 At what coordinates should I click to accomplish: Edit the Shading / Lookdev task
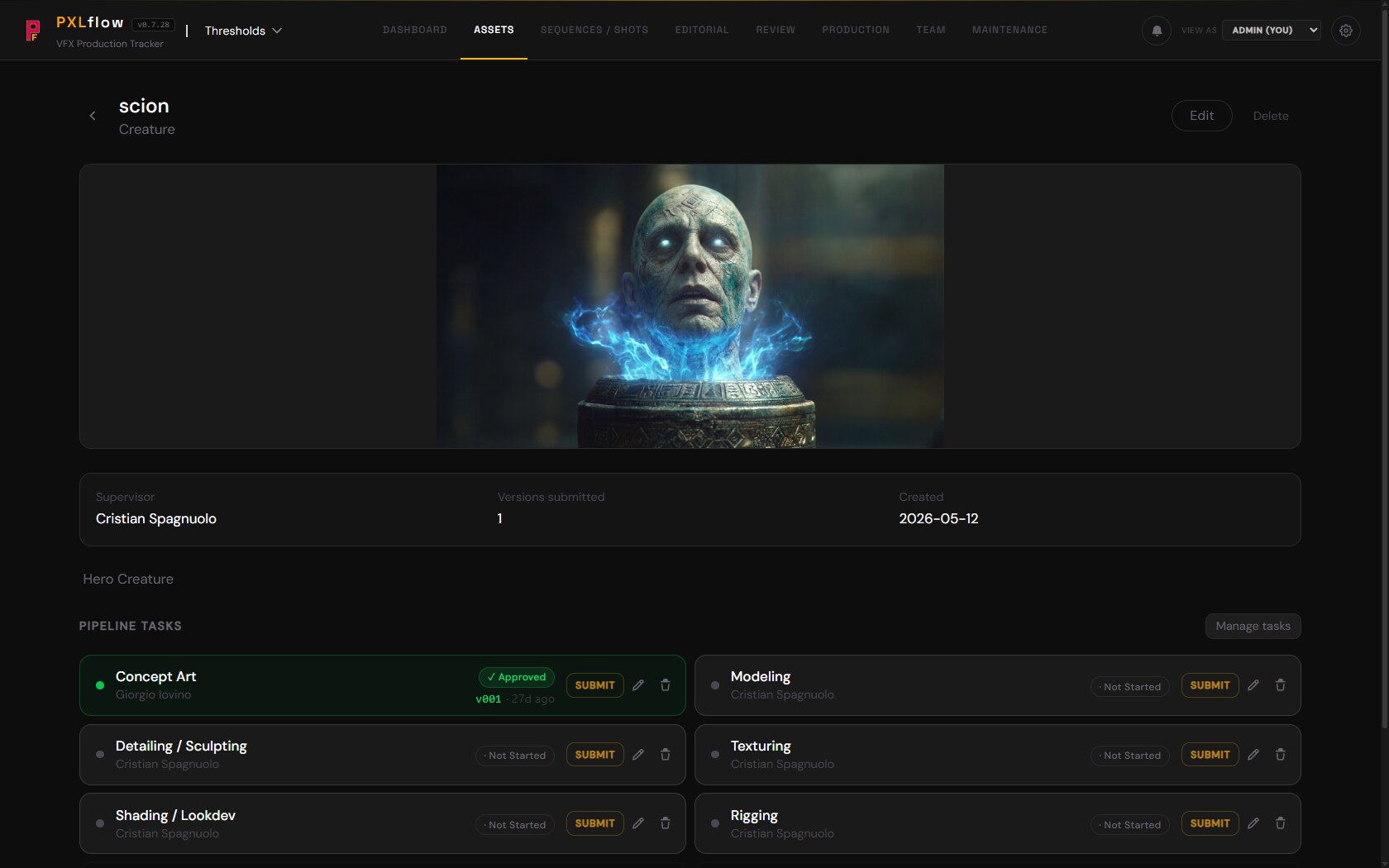click(638, 823)
